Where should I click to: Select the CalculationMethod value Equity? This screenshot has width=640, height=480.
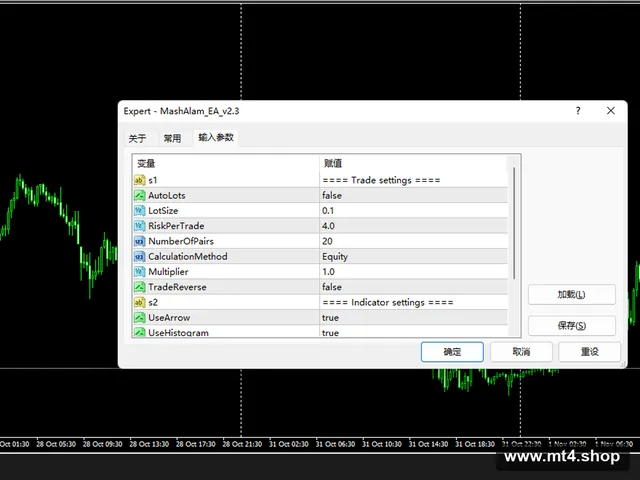(335, 257)
